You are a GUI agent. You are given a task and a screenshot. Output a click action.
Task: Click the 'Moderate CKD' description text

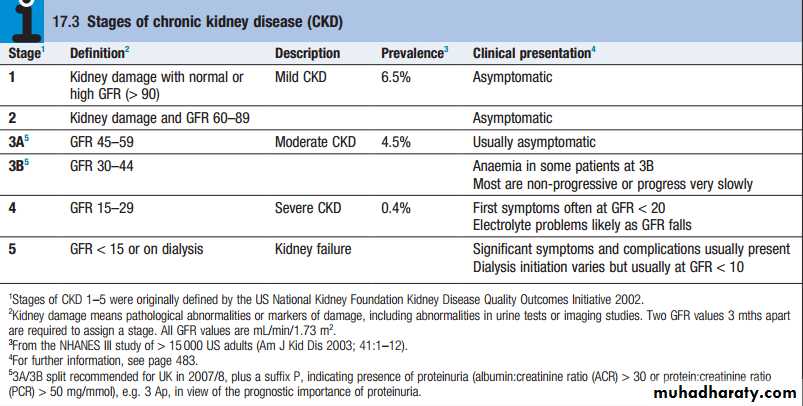[317, 142]
